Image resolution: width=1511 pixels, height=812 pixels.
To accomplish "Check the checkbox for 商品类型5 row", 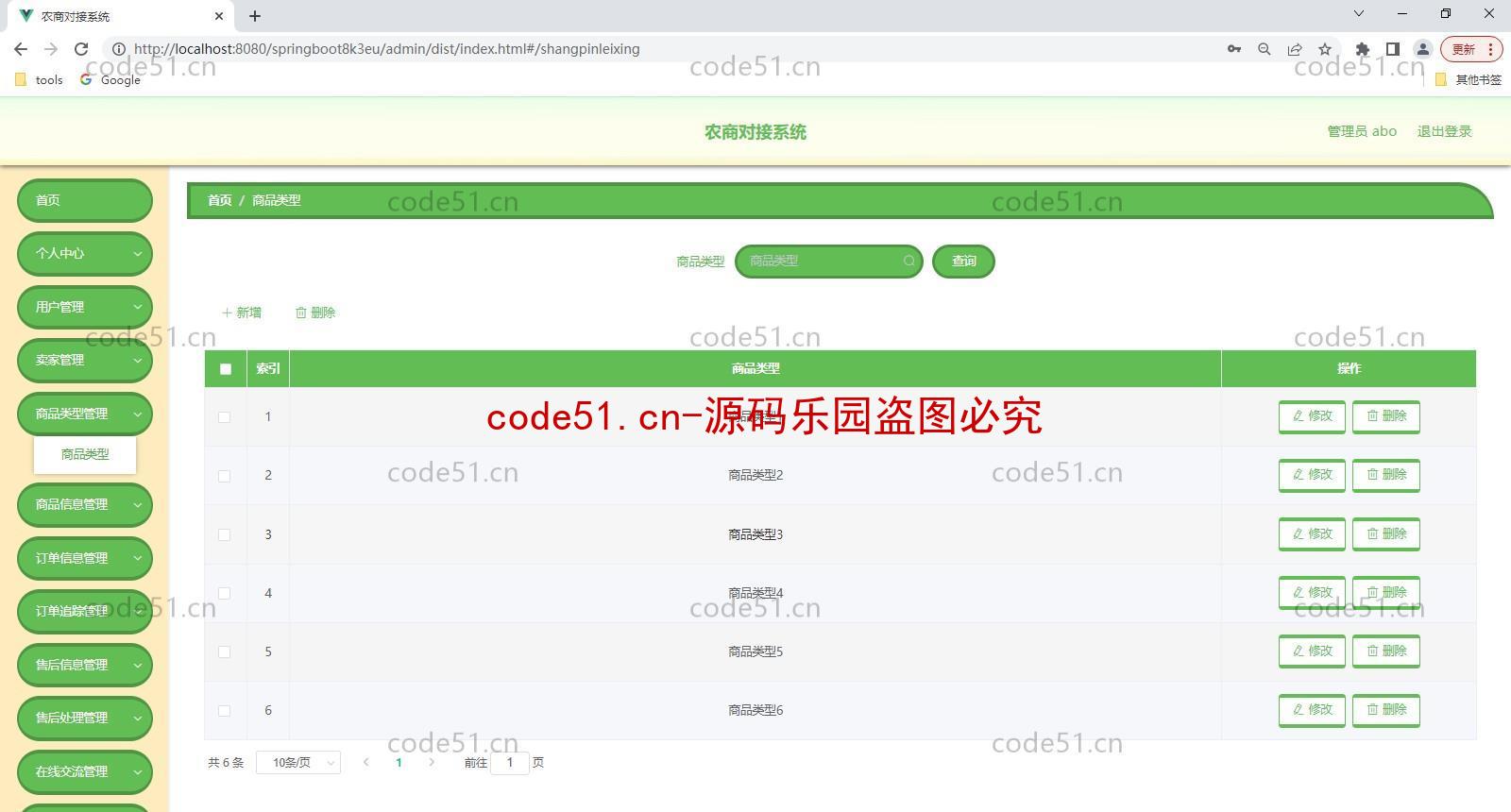I will coord(224,651).
